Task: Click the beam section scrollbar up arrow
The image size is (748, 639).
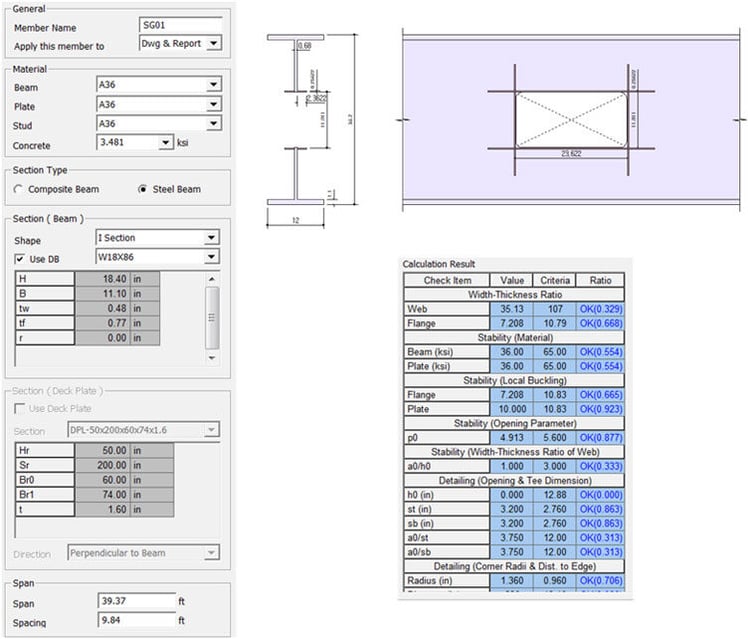Action: click(210, 278)
